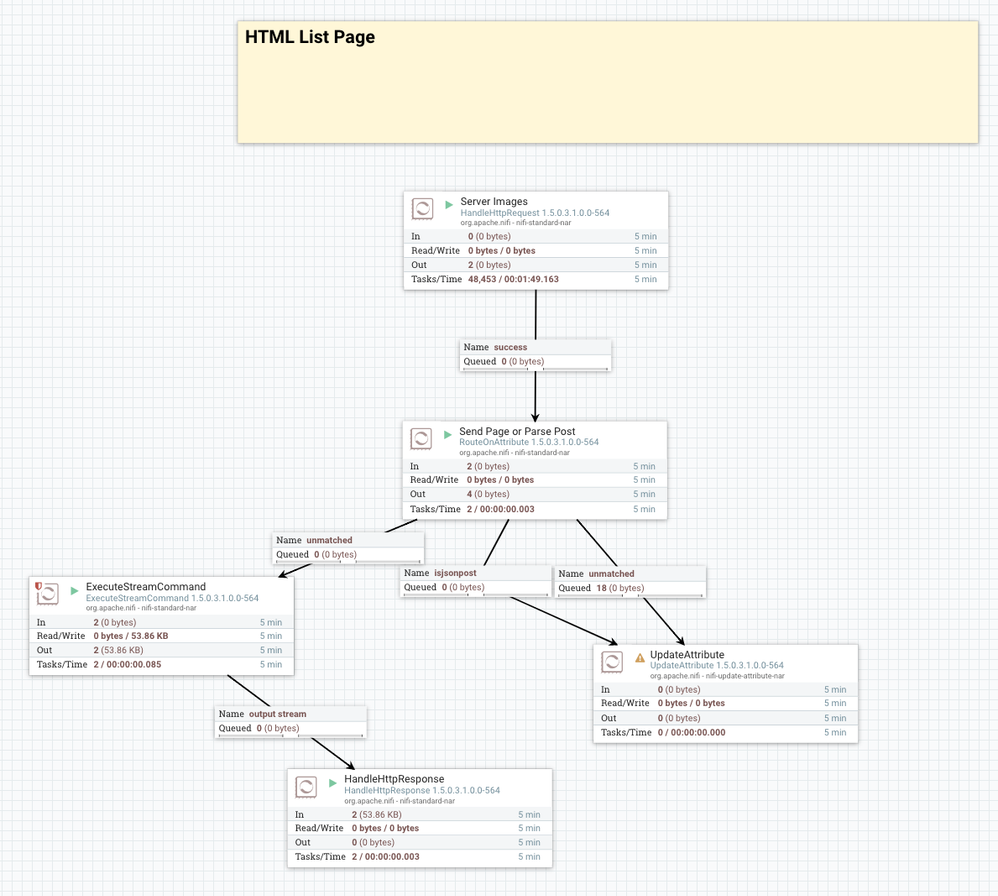Click the green run arrow on HandleHttpResponse
The width and height of the screenshot is (998, 896).
tap(331, 784)
